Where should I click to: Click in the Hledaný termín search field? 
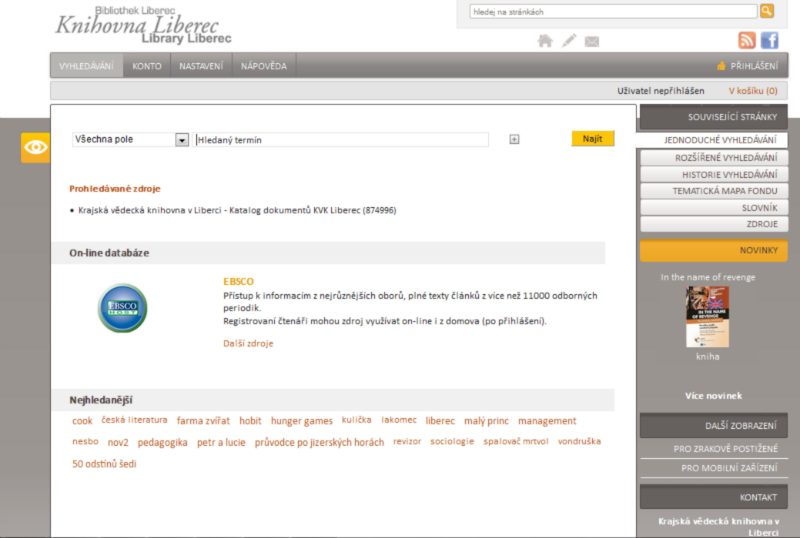pos(342,140)
